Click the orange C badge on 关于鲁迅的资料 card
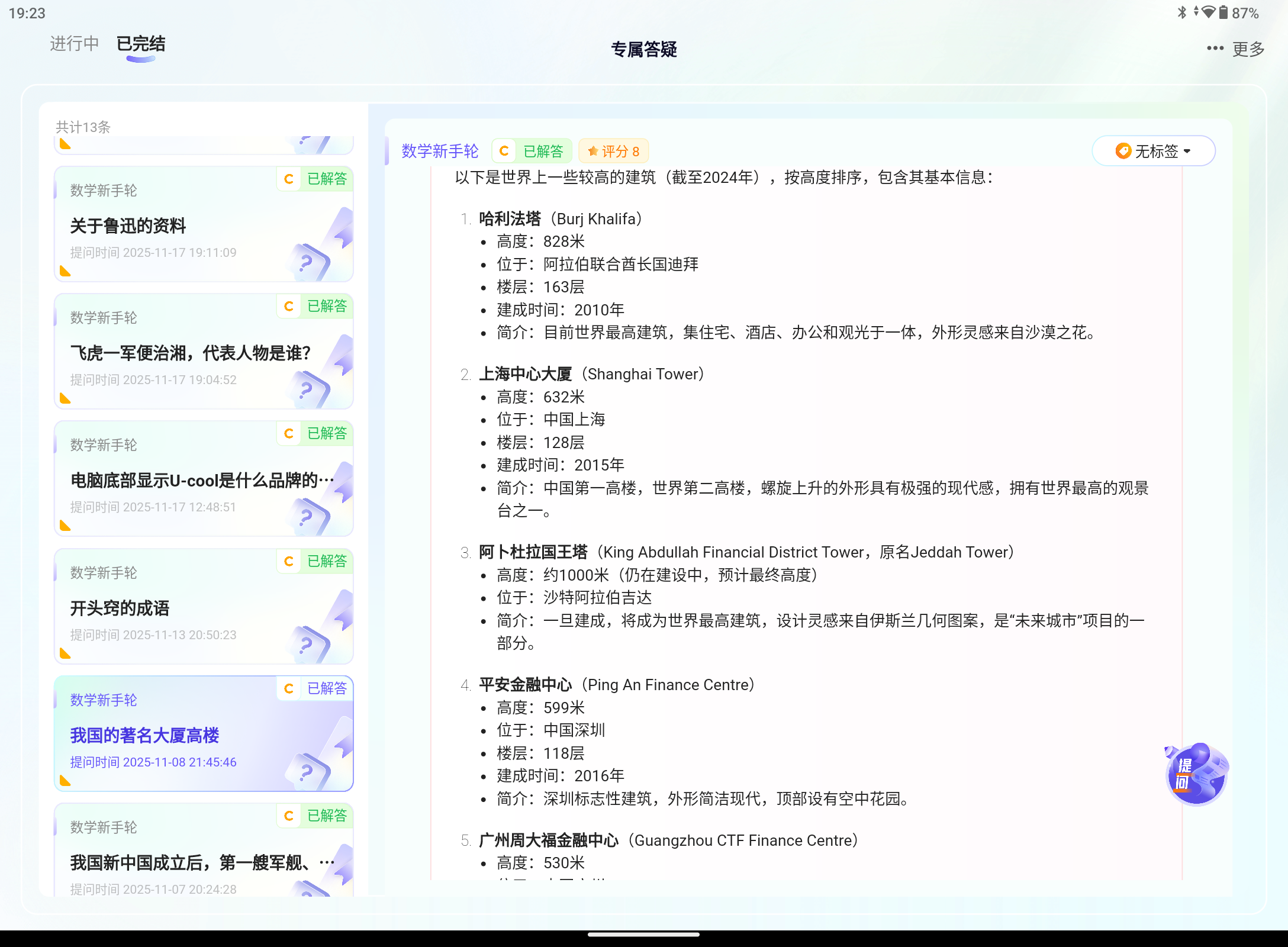Viewport: 1288px width, 947px height. (x=288, y=179)
